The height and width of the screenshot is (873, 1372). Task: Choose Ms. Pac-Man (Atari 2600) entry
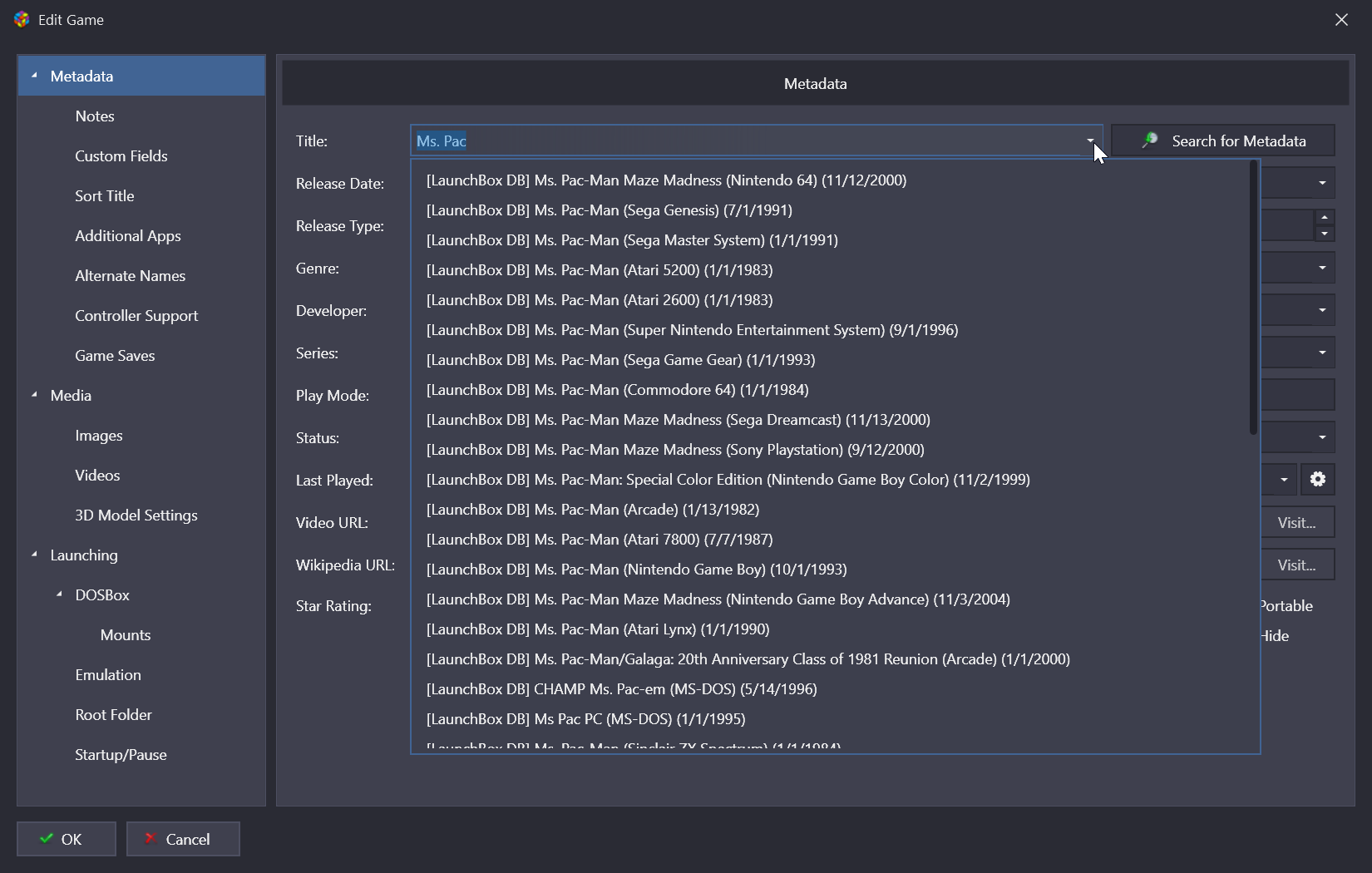[x=599, y=300]
